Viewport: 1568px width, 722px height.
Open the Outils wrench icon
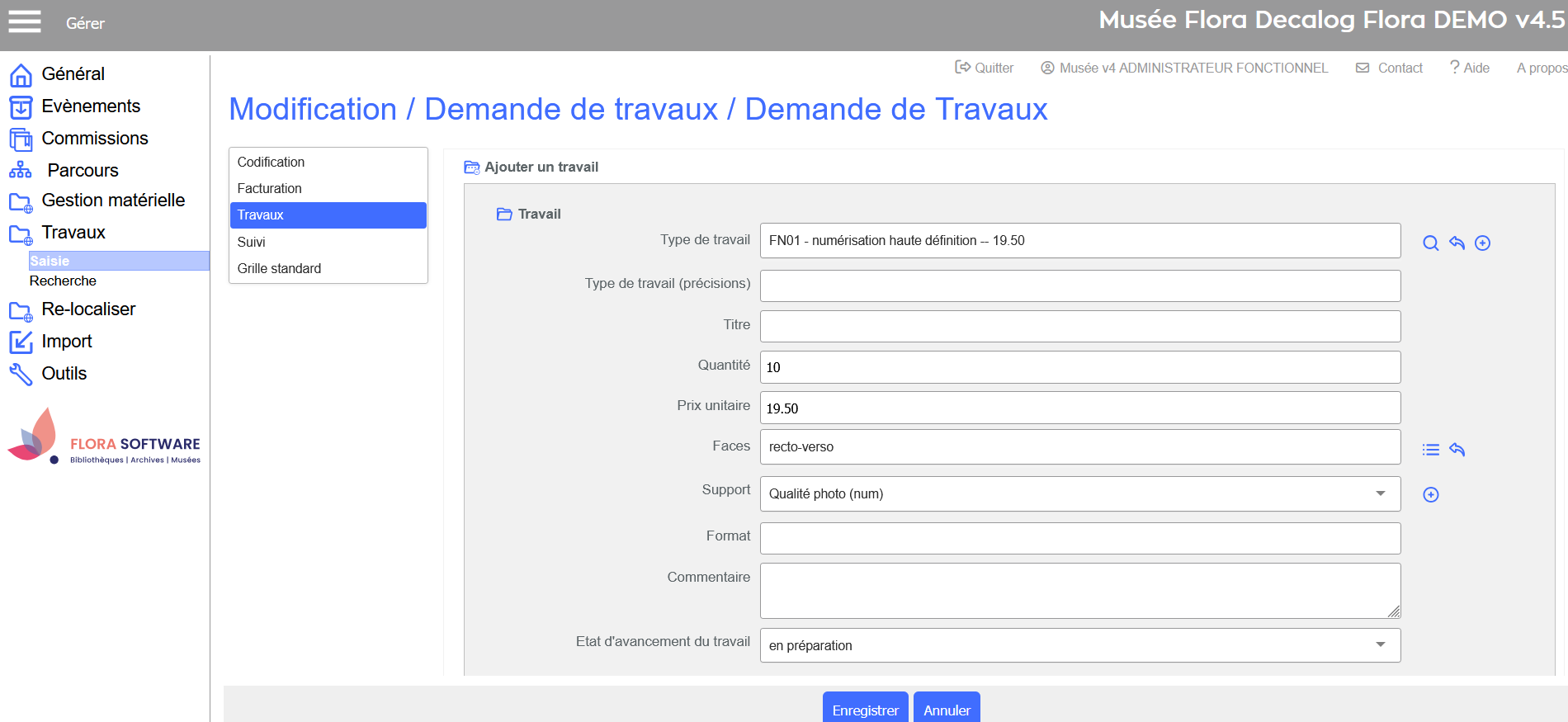(x=21, y=374)
